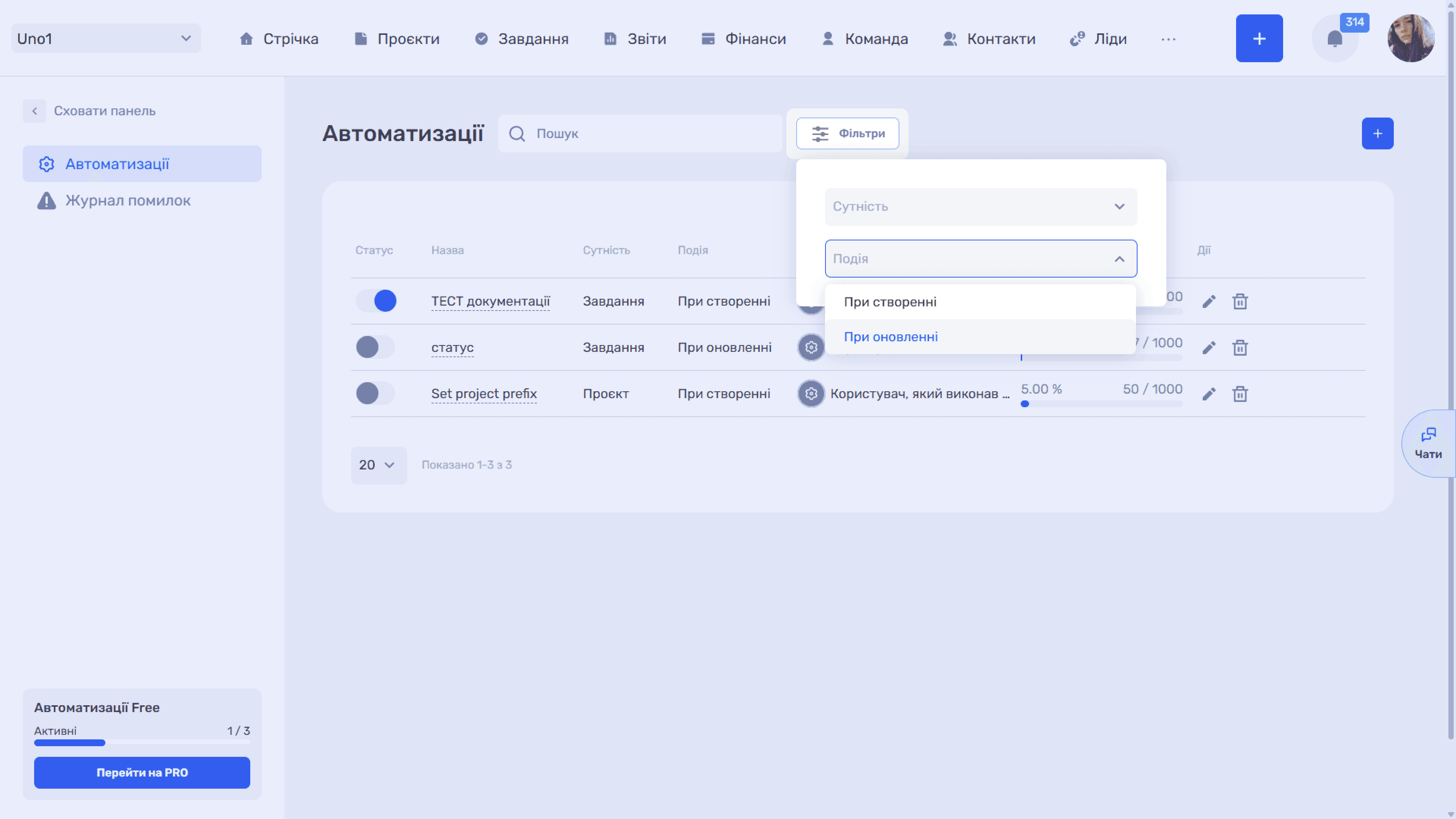Click into the Пошук search field
The width and height of the screenshot is (1456, 819).
(x=640, y=133)
